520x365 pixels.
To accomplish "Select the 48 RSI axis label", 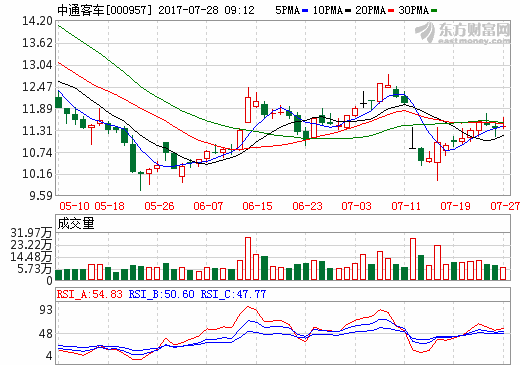I will pos(46,334).
